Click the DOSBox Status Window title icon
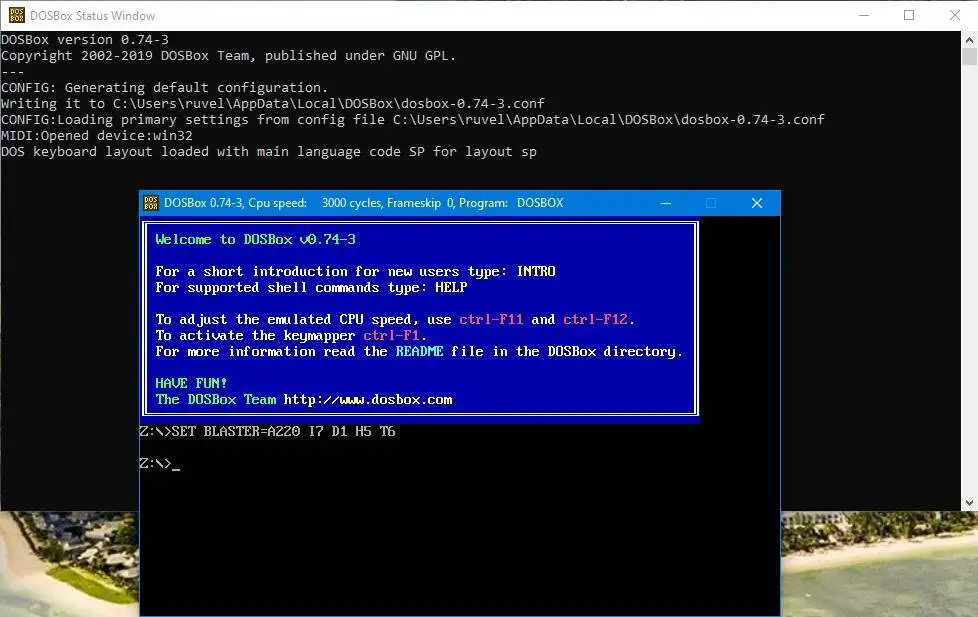This screenshot has width=978, height=617. [x=16, y=15]
